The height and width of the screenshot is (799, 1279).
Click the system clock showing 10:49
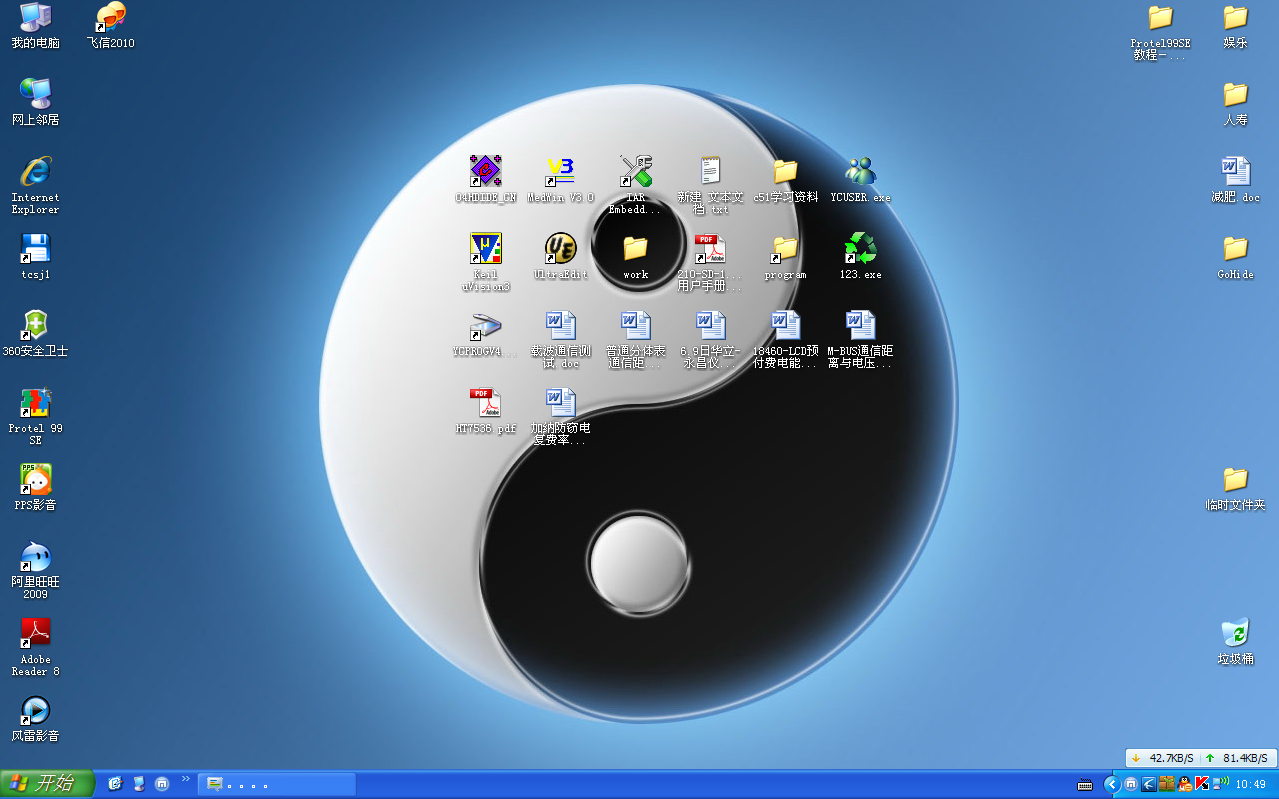tap(1251, 785)
